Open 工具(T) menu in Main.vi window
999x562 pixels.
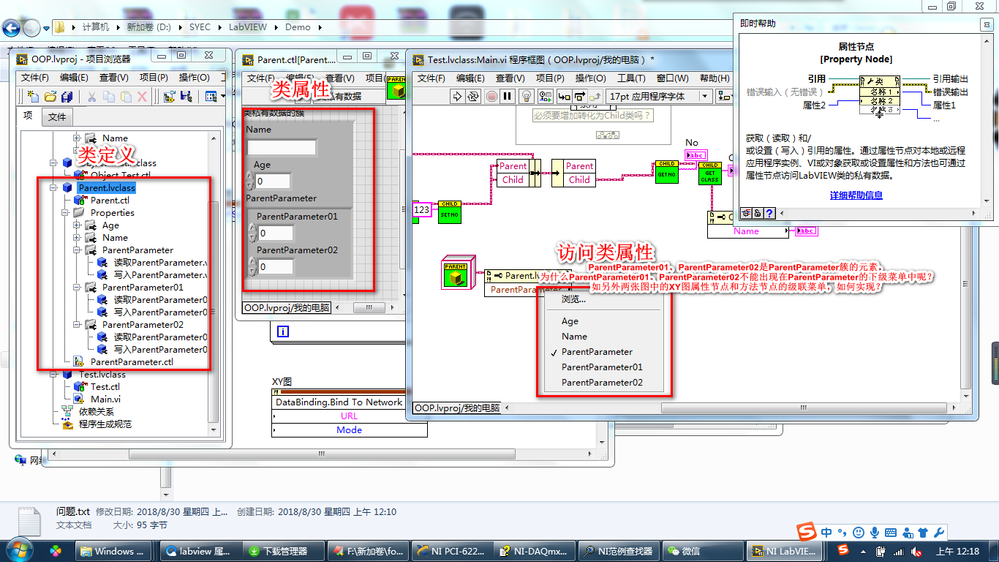tap(631, 78)
